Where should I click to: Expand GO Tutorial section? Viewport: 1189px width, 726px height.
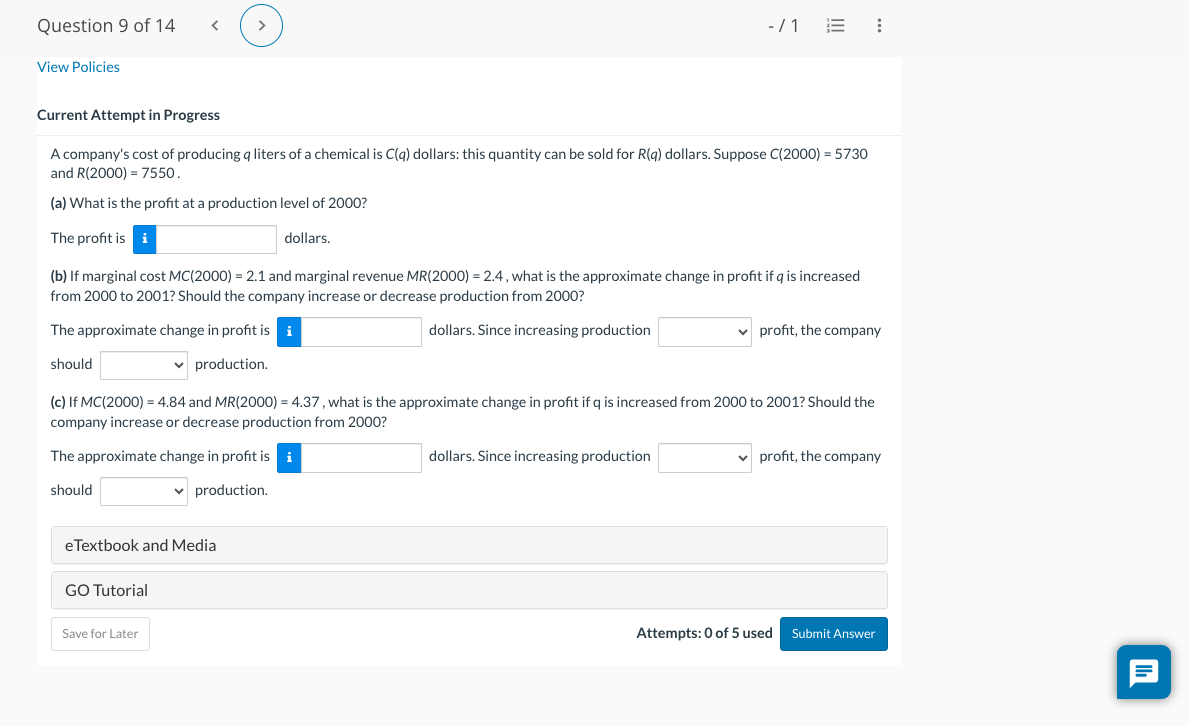tap(469, 590)
